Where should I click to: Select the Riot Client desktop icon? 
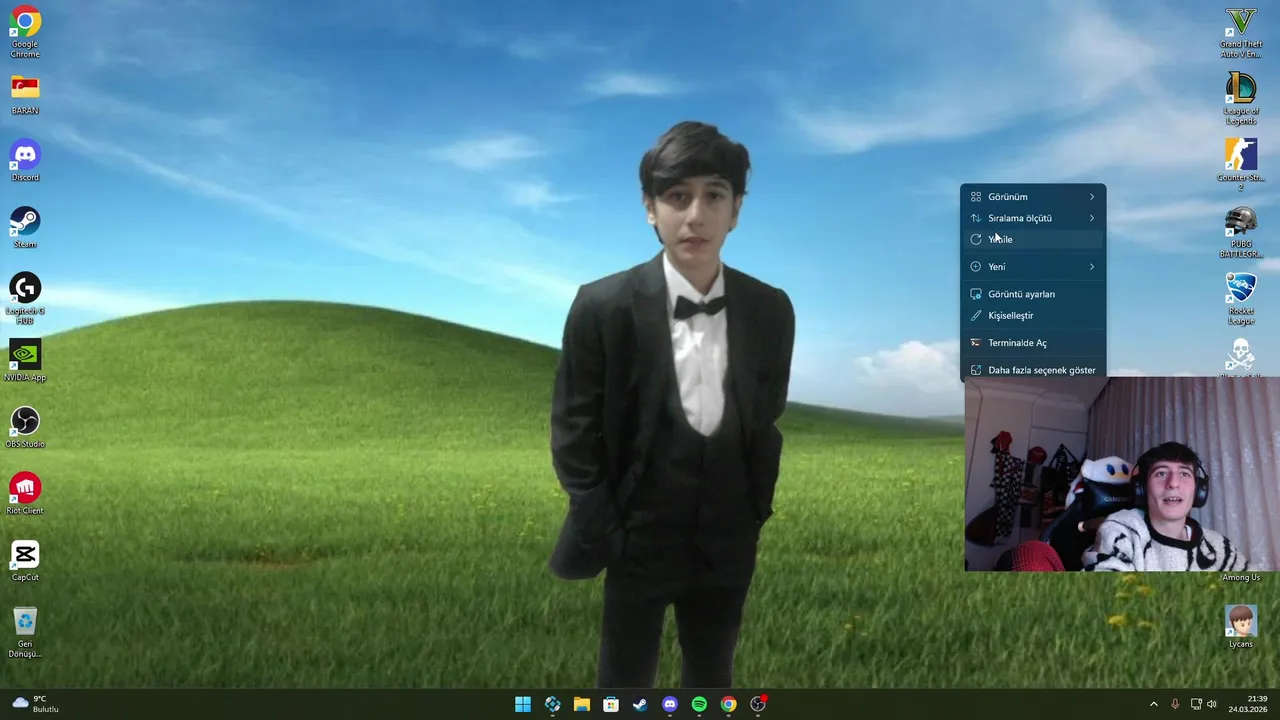[x=25, y=494]
